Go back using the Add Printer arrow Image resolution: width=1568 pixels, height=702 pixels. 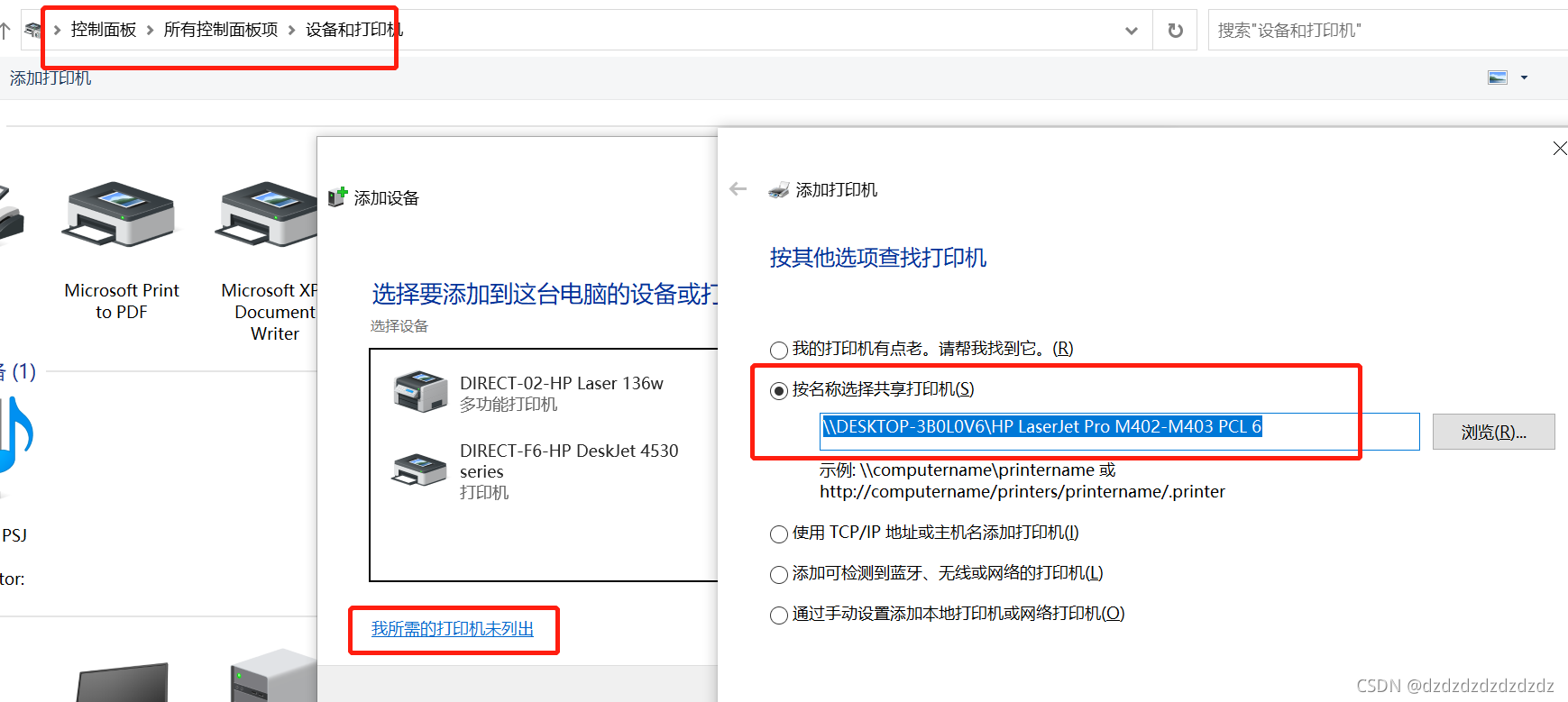[x=738, y=189]
